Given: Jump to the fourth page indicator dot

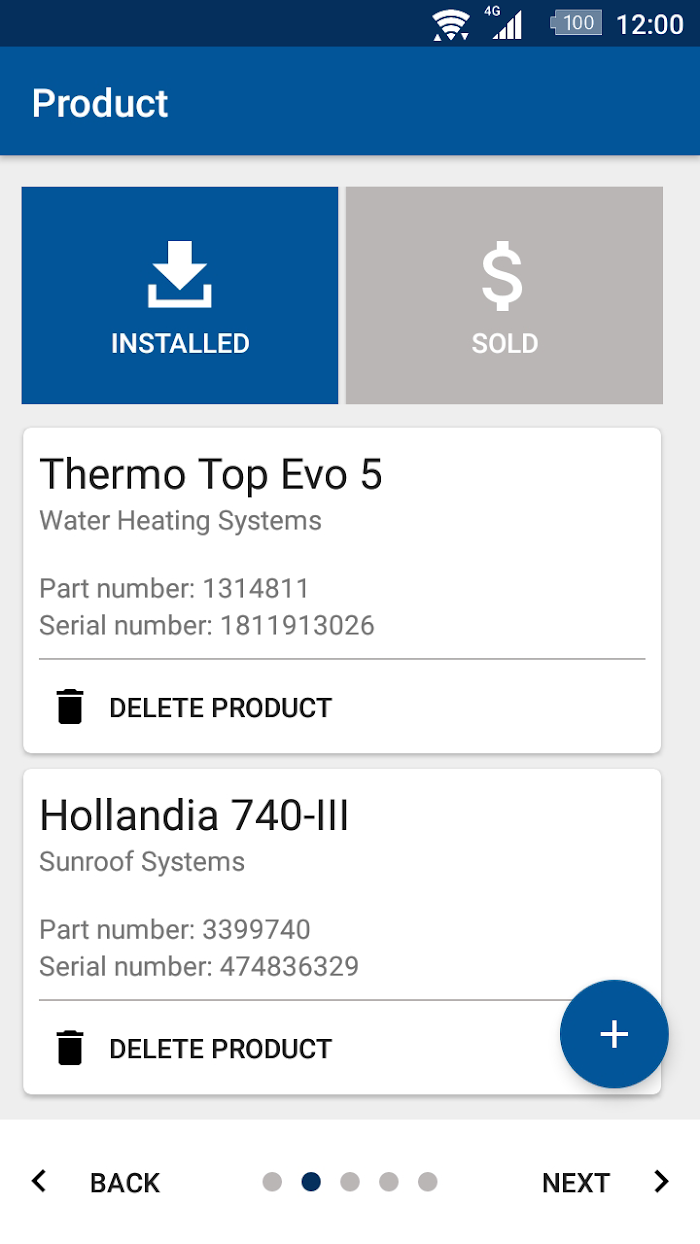Looking at the screenshot, I should (x=389, y=1182).
